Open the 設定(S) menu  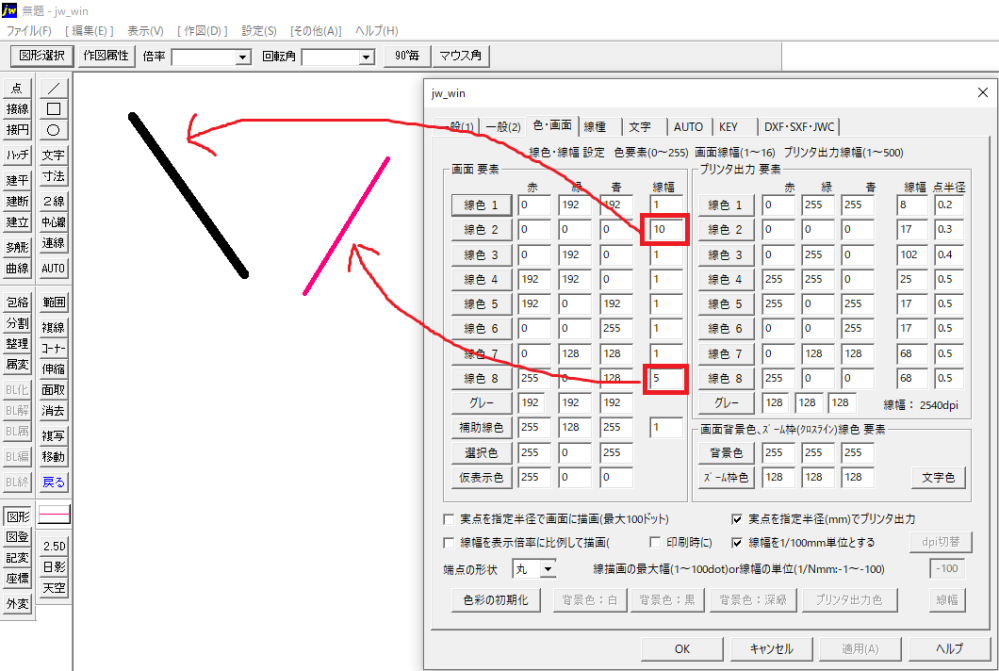[x=259, y=31]
